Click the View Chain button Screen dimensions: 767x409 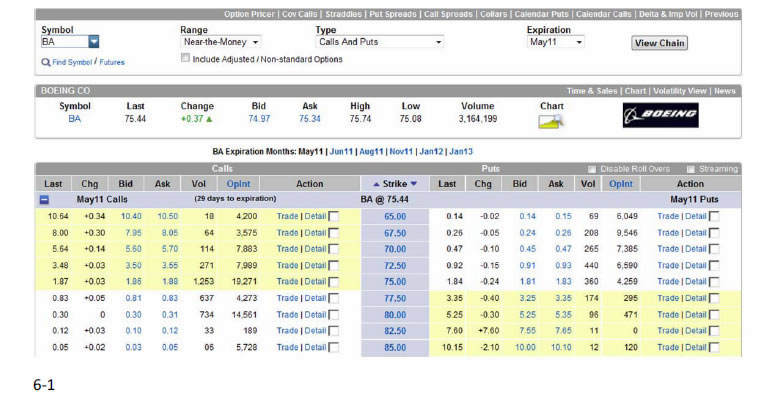click(659, 43)
